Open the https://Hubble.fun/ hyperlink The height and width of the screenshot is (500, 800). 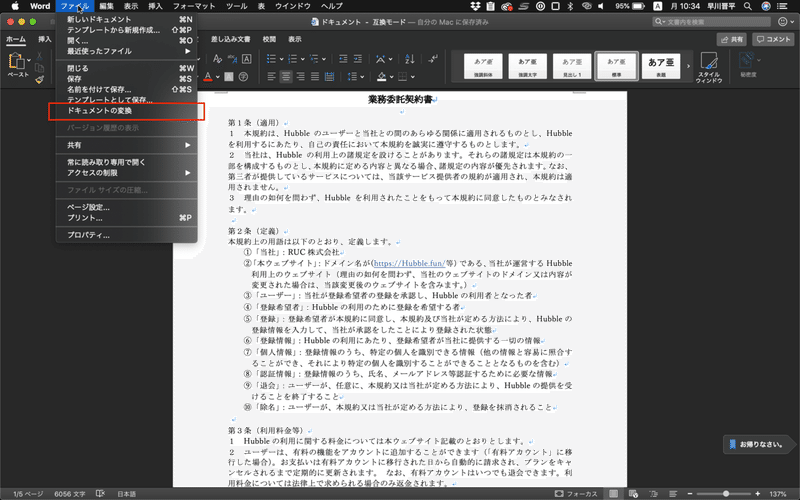point(409,264)
